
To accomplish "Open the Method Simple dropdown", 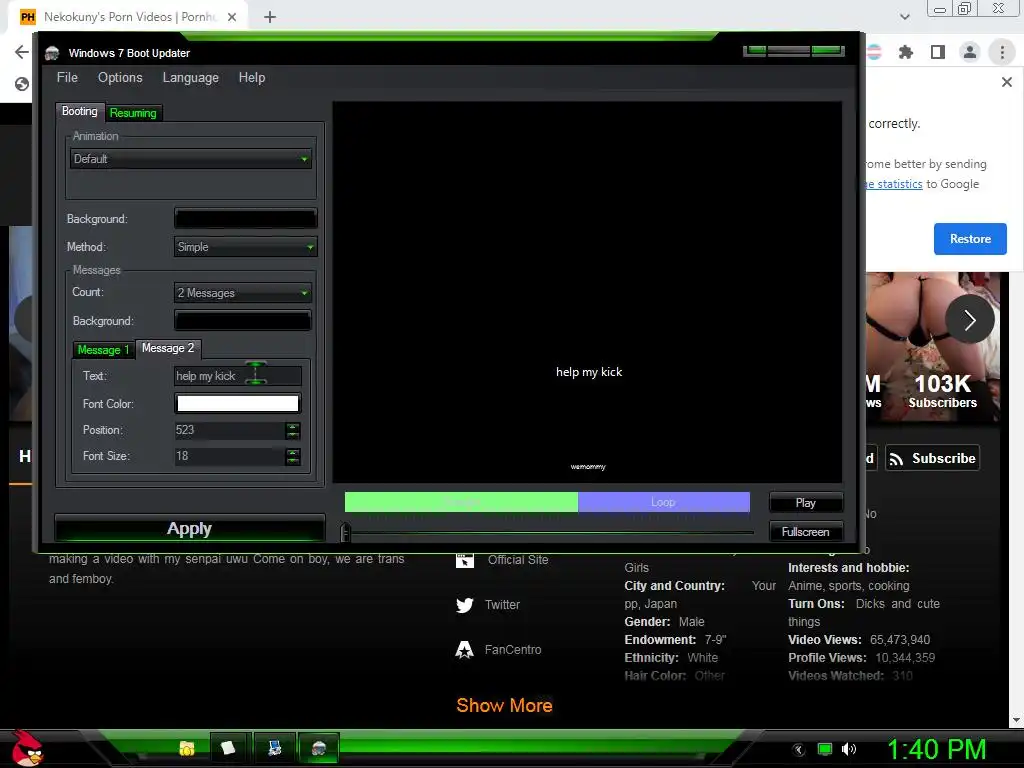I will pyautogui.click(x=246, y=247).
